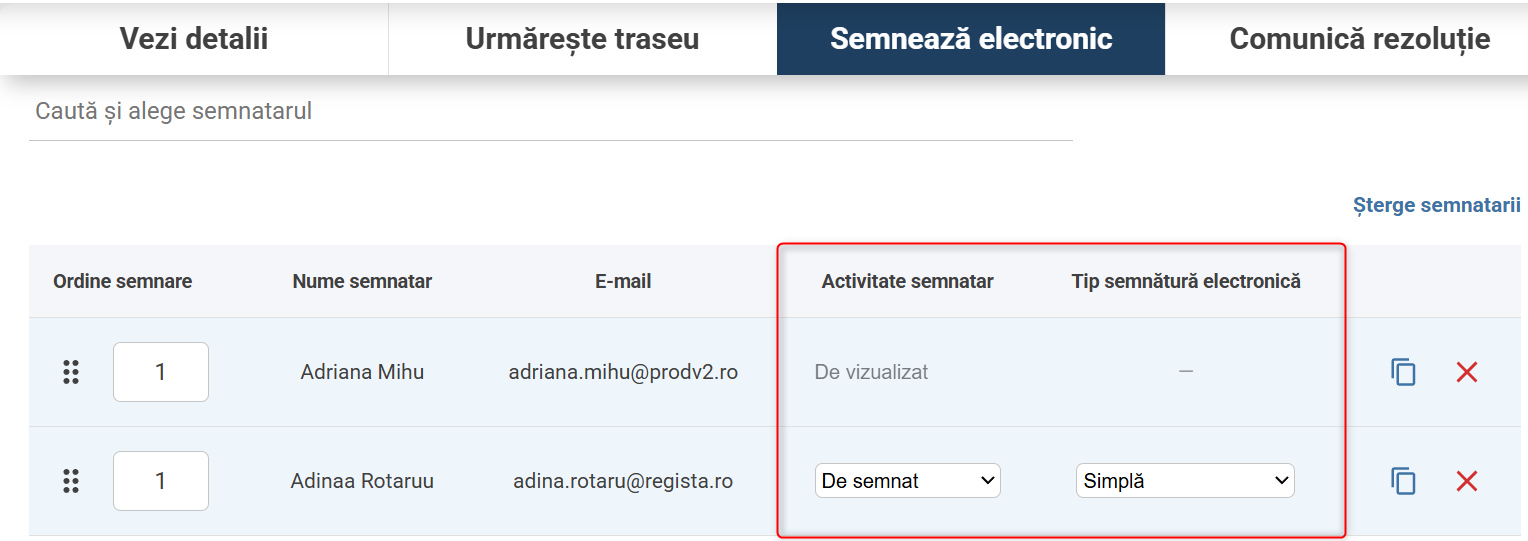Image resolution: width=1528 pixels, height=541 pixels.
Task: Open the 'De semnat' activity dropdown
Action: tap(907, 481)
